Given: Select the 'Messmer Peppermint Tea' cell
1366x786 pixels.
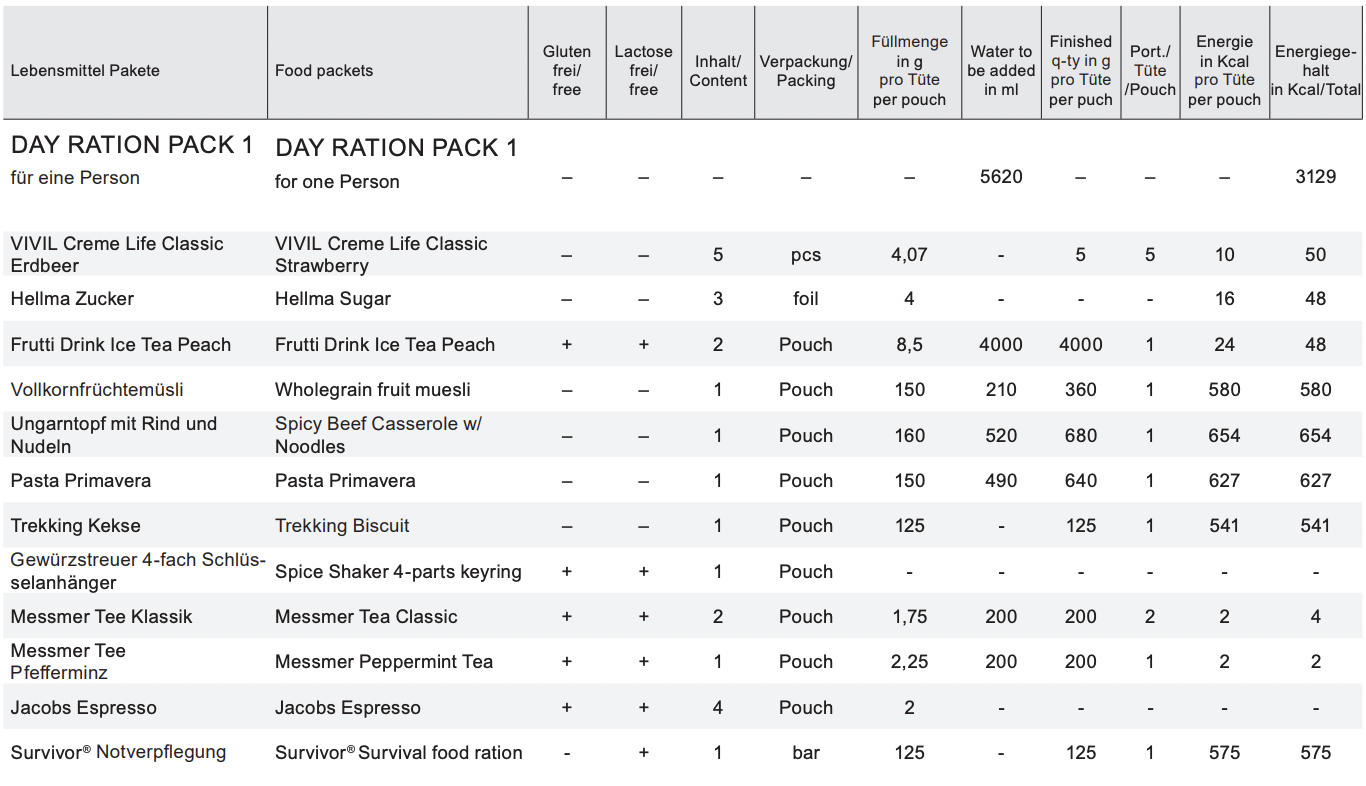Looking at the screenshot, I should pyautogui.click(x=384, y=662).
